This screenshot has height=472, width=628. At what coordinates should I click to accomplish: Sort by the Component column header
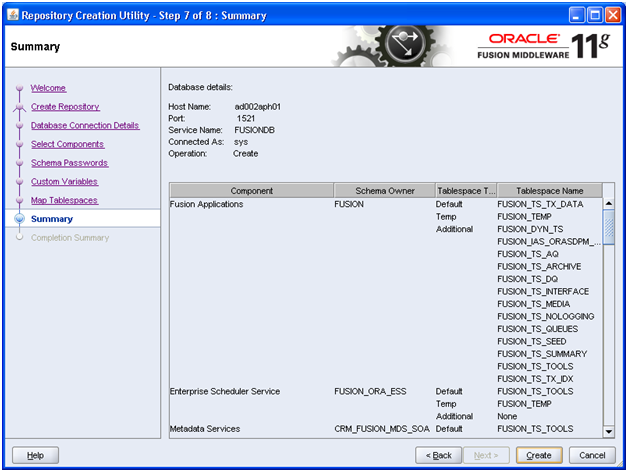pos(252,191)
